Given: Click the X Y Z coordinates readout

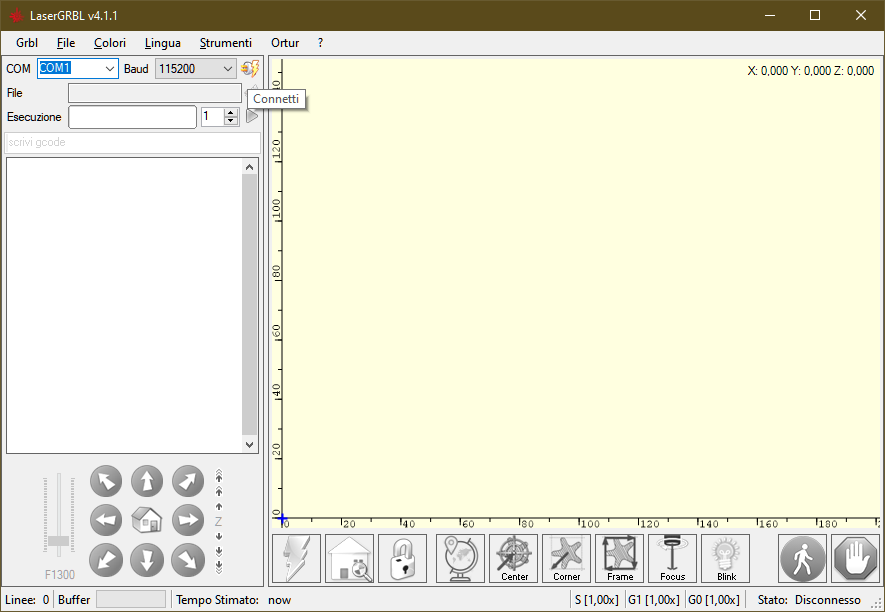Looking at the screenshot, I should click(810, 71).
